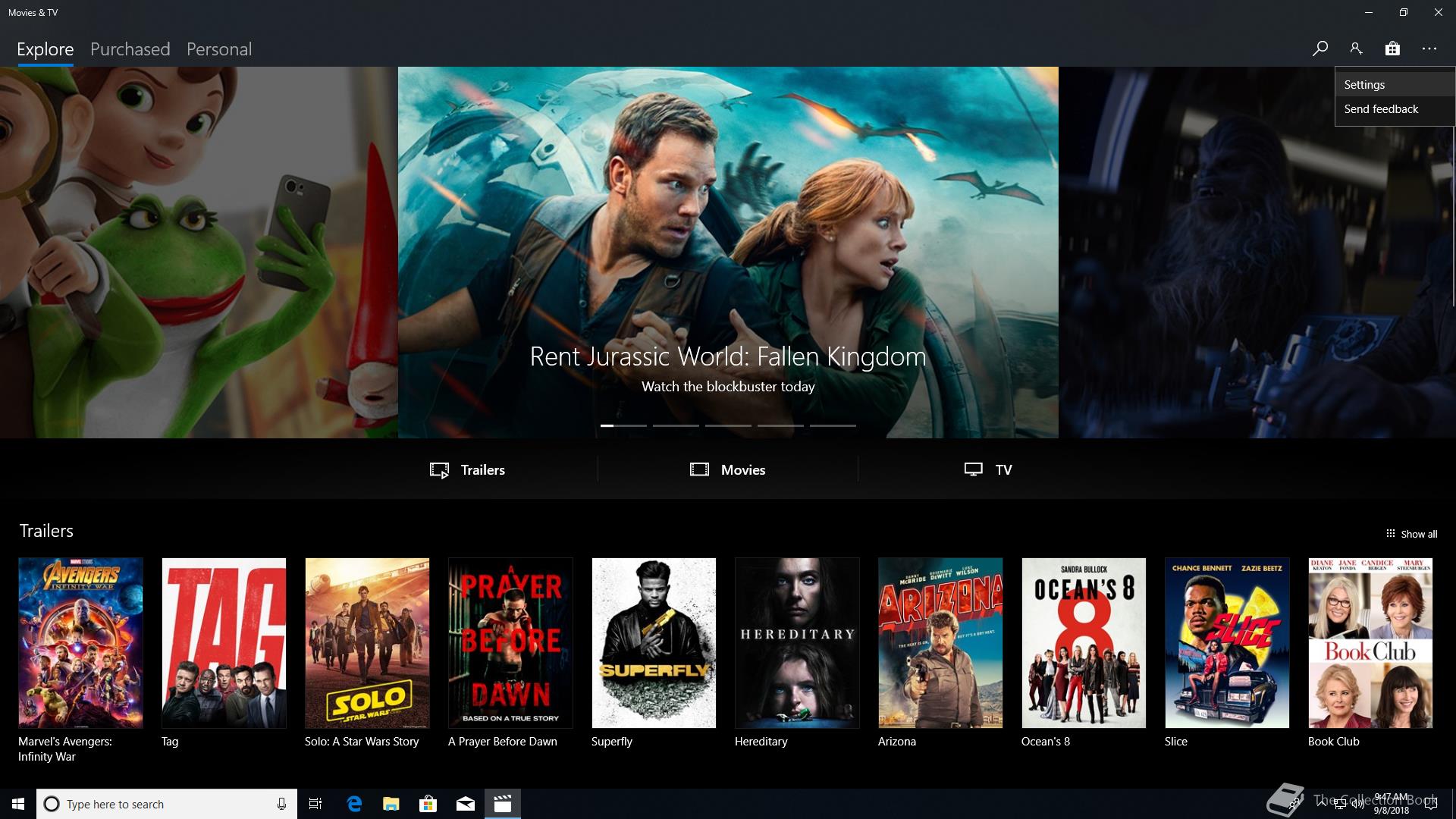1456x819 pixels.
Task: Launch Microsoft Edge from taskbar
Action: (x=354, y=804)
